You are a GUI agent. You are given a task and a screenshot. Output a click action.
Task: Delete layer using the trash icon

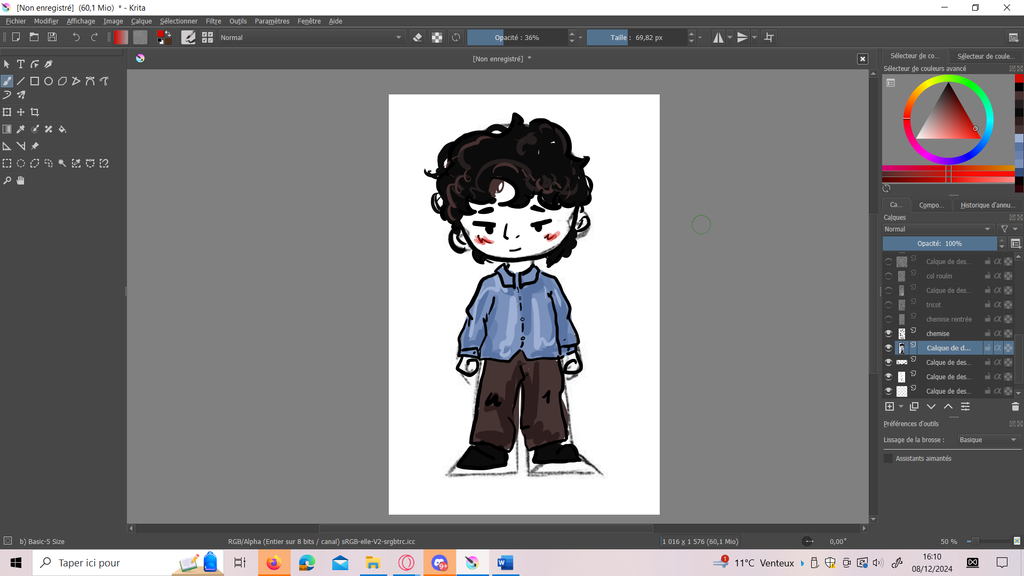1015,407
